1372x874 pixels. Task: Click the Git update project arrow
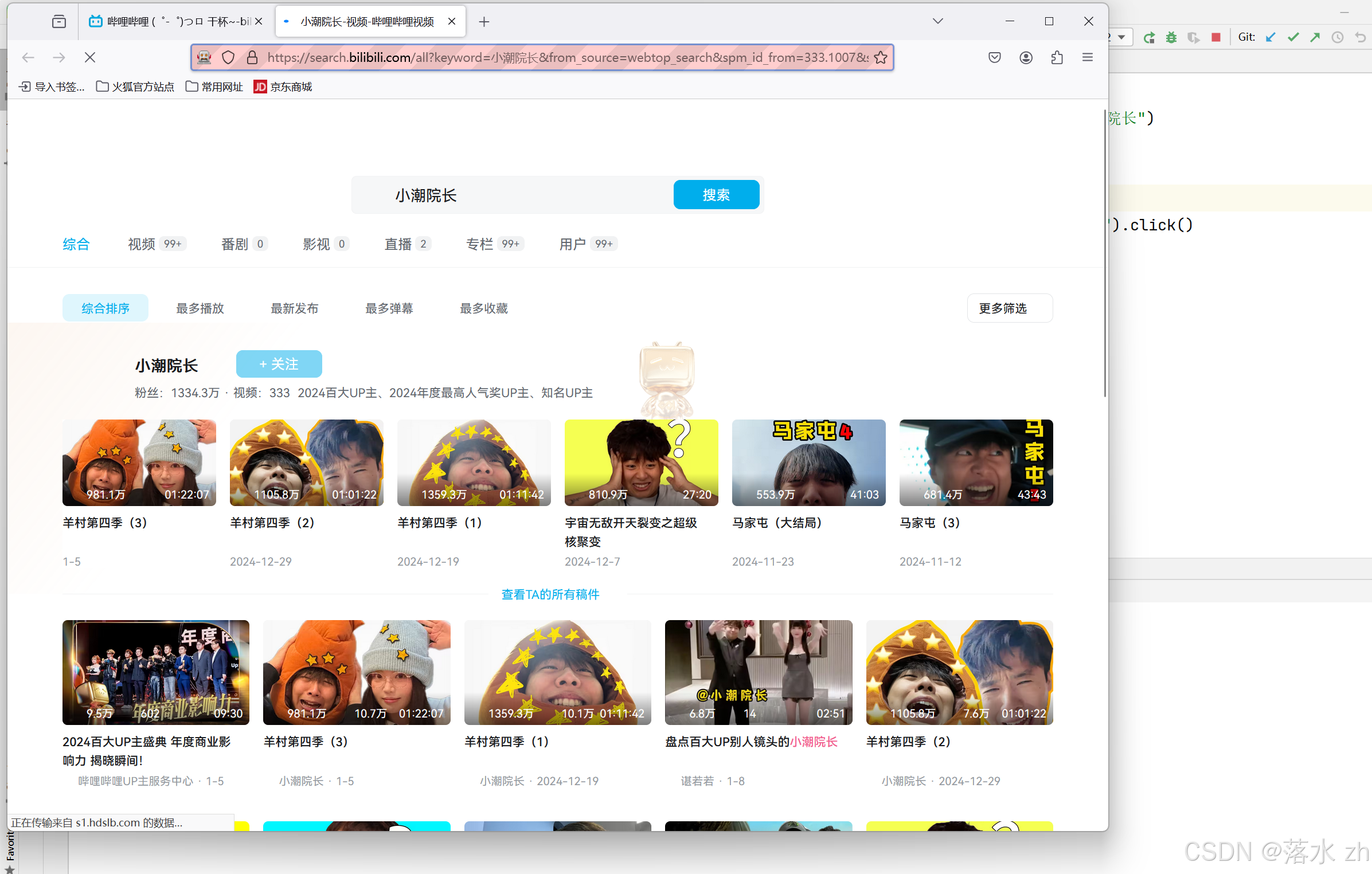[x=1271, y=38]
